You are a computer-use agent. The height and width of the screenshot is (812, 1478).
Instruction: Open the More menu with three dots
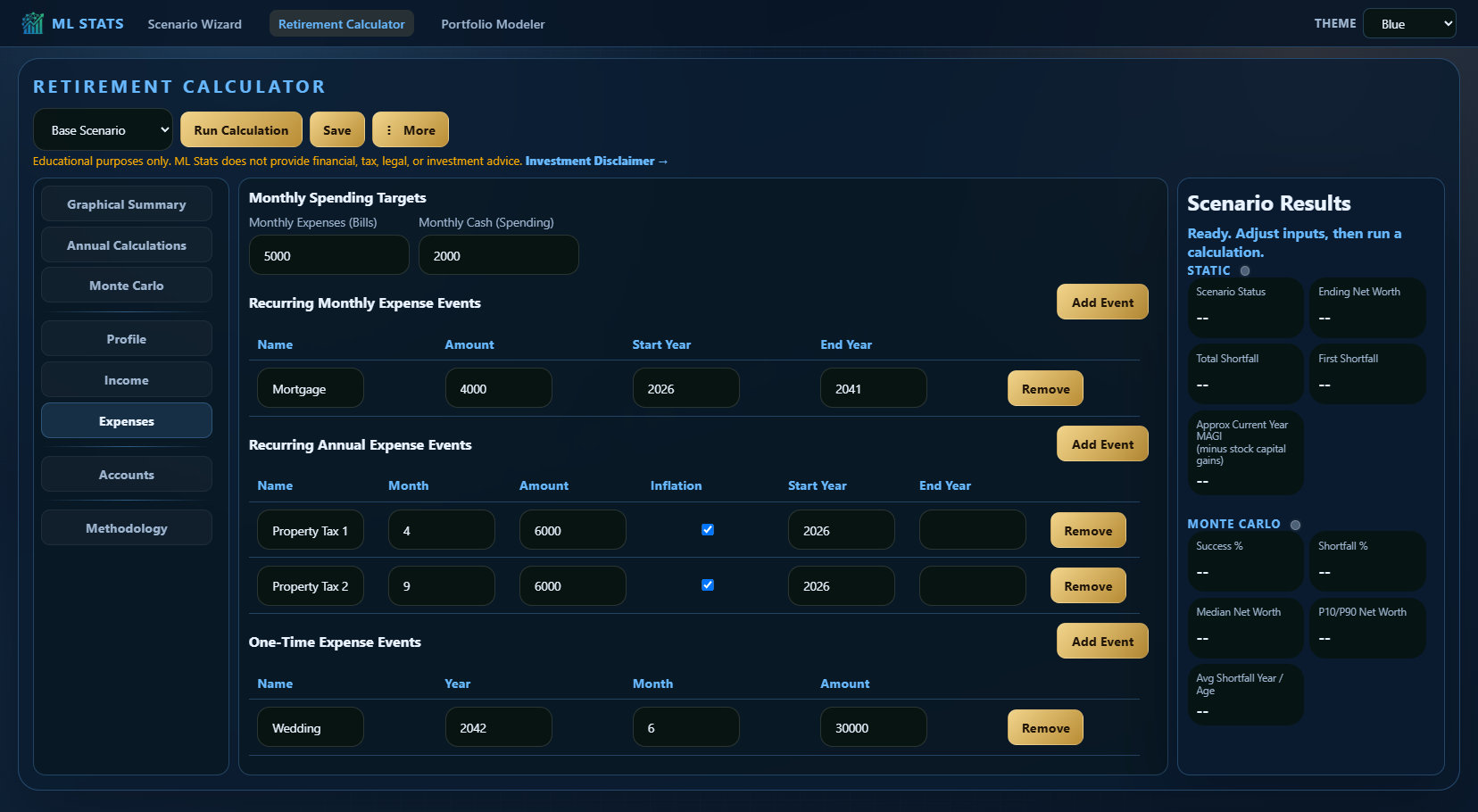411,129
